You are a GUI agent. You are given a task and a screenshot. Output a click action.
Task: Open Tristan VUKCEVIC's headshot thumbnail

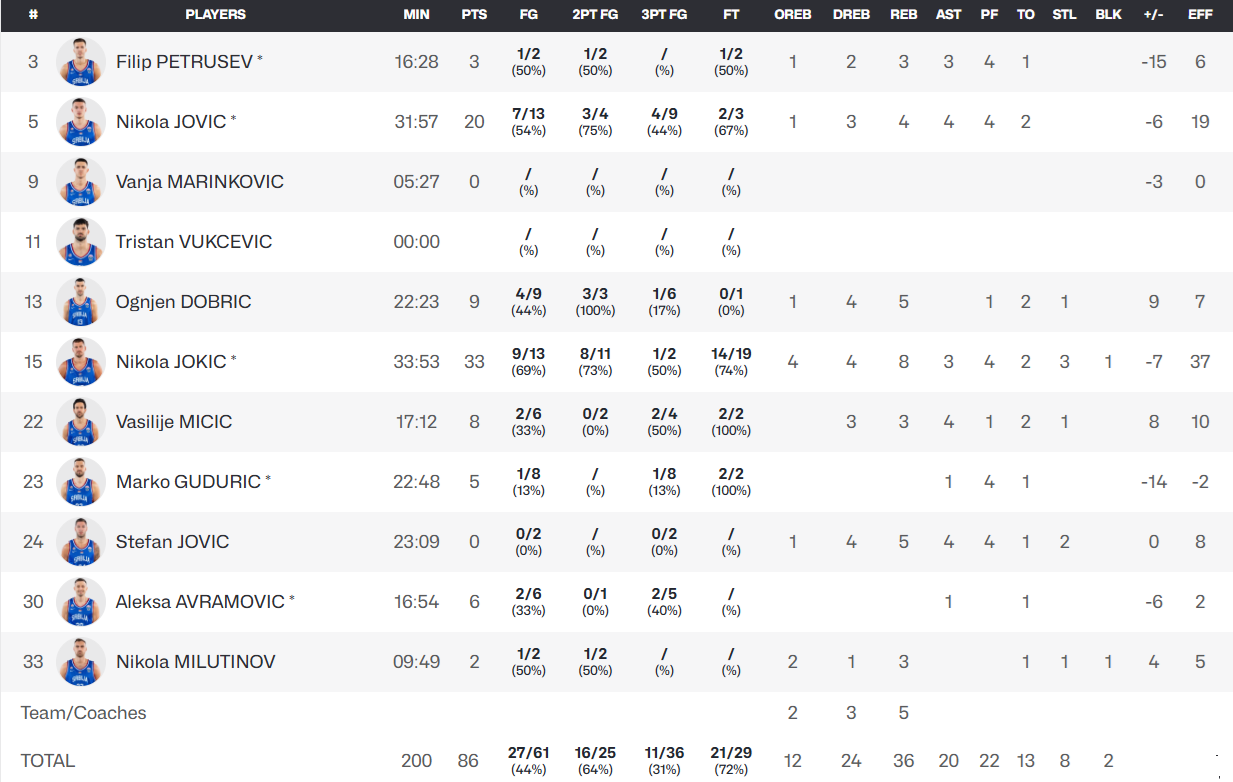pyautogui.click(x=81, y=242)
